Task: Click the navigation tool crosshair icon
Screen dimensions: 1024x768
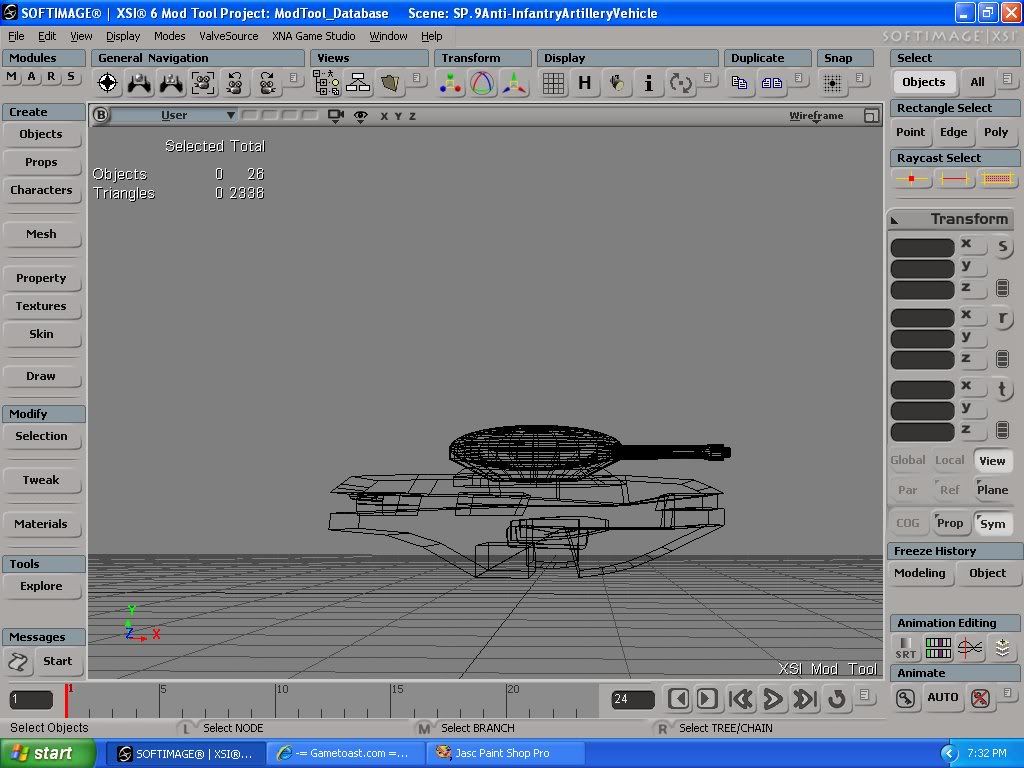Action: tap(107, 83)
